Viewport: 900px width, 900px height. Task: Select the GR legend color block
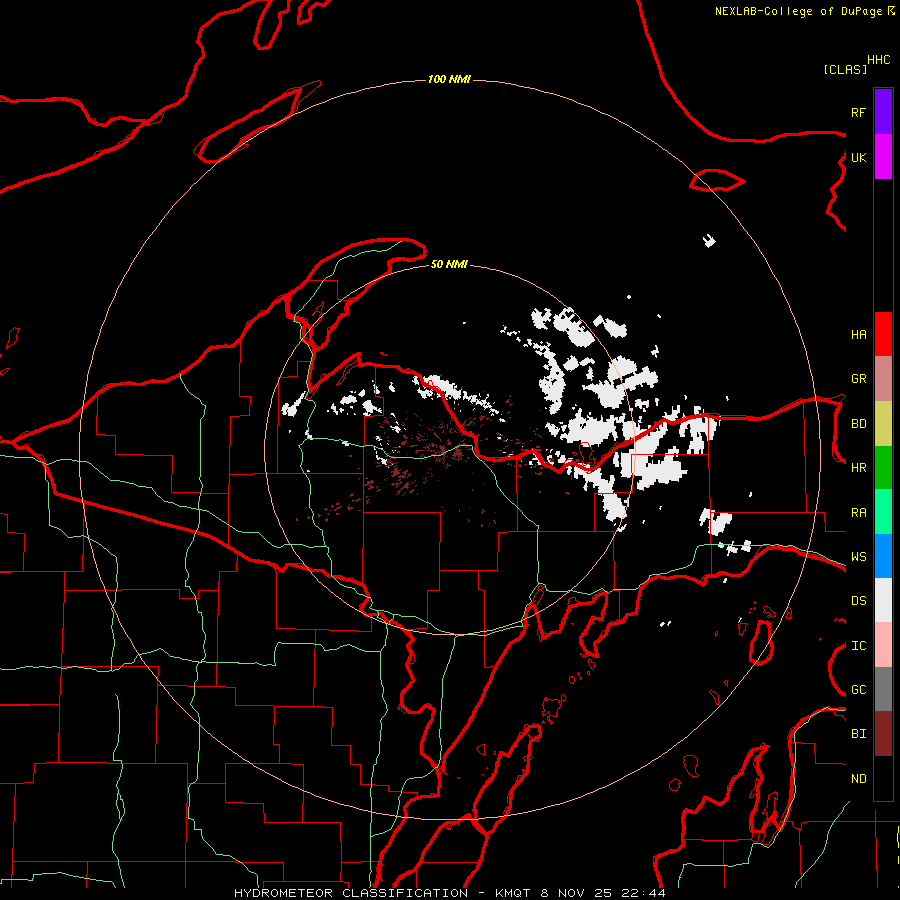pos(883,378)
